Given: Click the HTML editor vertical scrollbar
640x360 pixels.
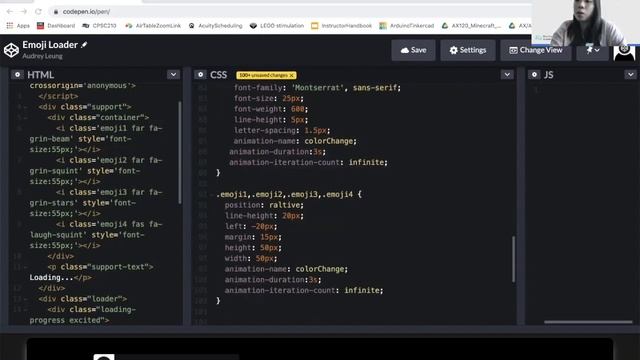Looking at the screenshot, I should click(x=180, y=152).
